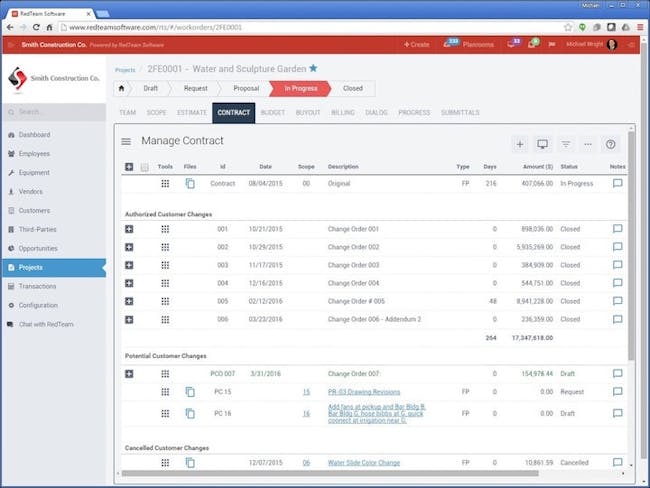Click tools grid icon for Change Order 003
The image size is (650, 488).
(x=165, y=265)
